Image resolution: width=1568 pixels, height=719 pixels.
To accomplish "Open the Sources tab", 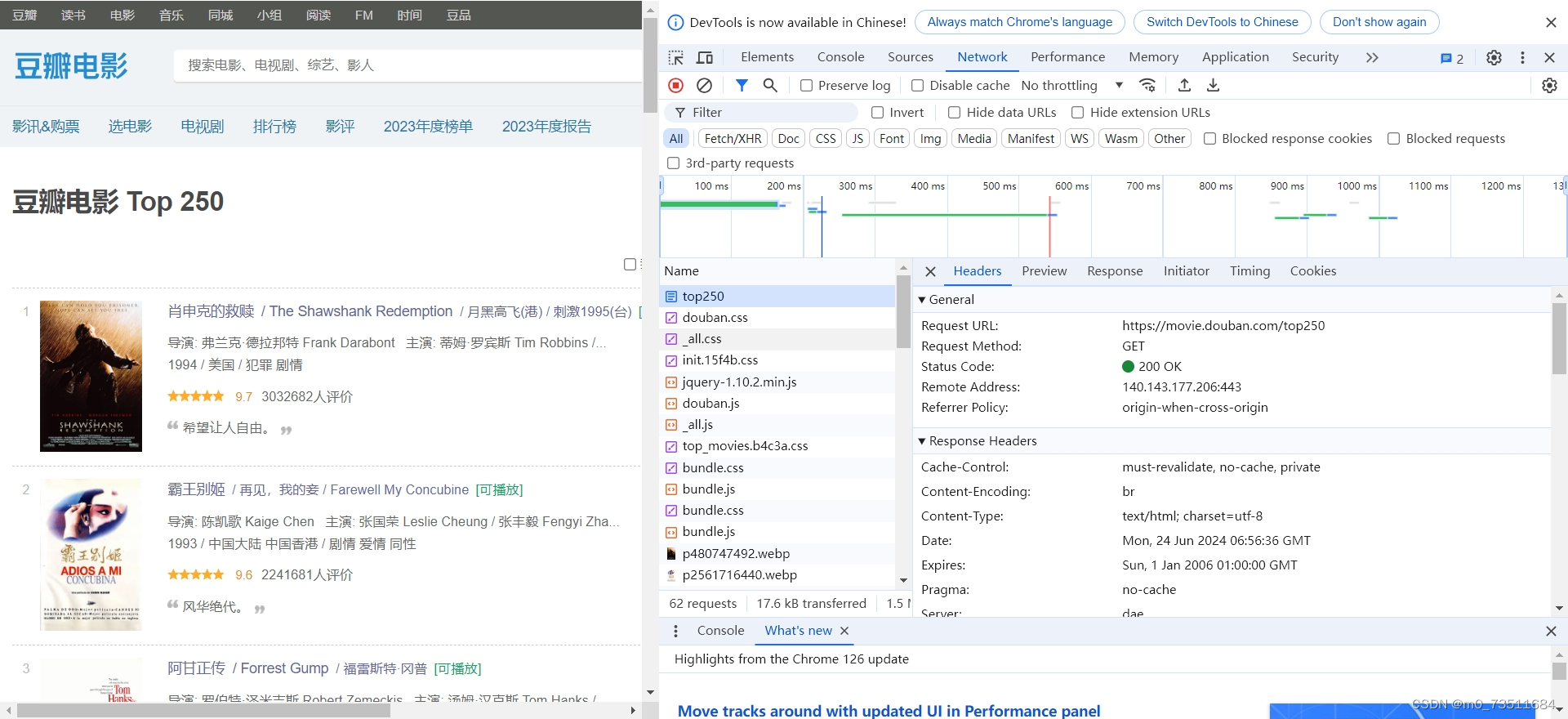I will 910,56.
